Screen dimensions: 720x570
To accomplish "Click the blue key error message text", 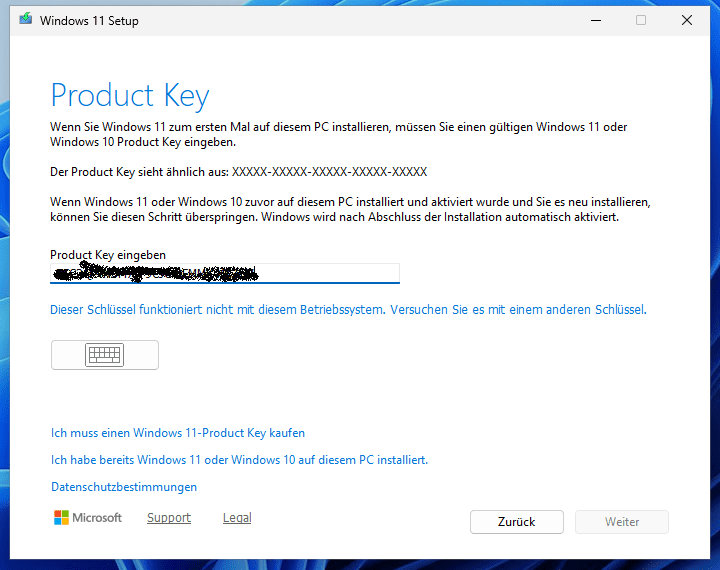I will (x=348, y=310).
